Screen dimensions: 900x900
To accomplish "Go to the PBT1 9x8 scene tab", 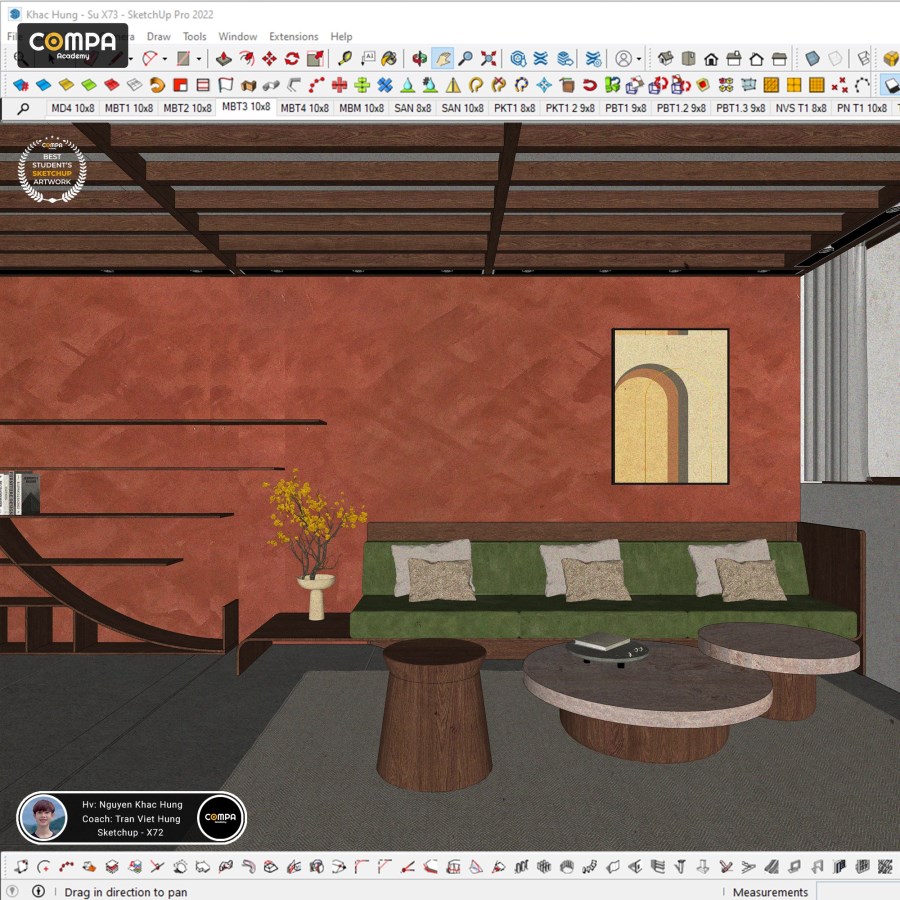I will coord(626,108).
